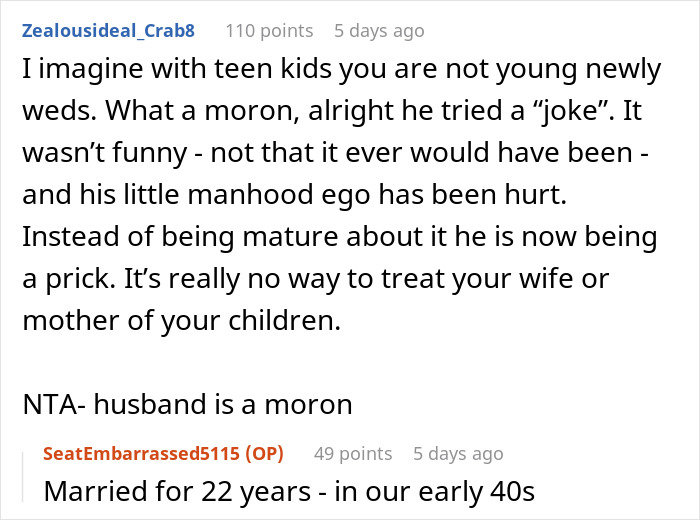Click the "49 points" score on the reply
Viewport: 700px width, 520px height.
[x=353, y=453]
